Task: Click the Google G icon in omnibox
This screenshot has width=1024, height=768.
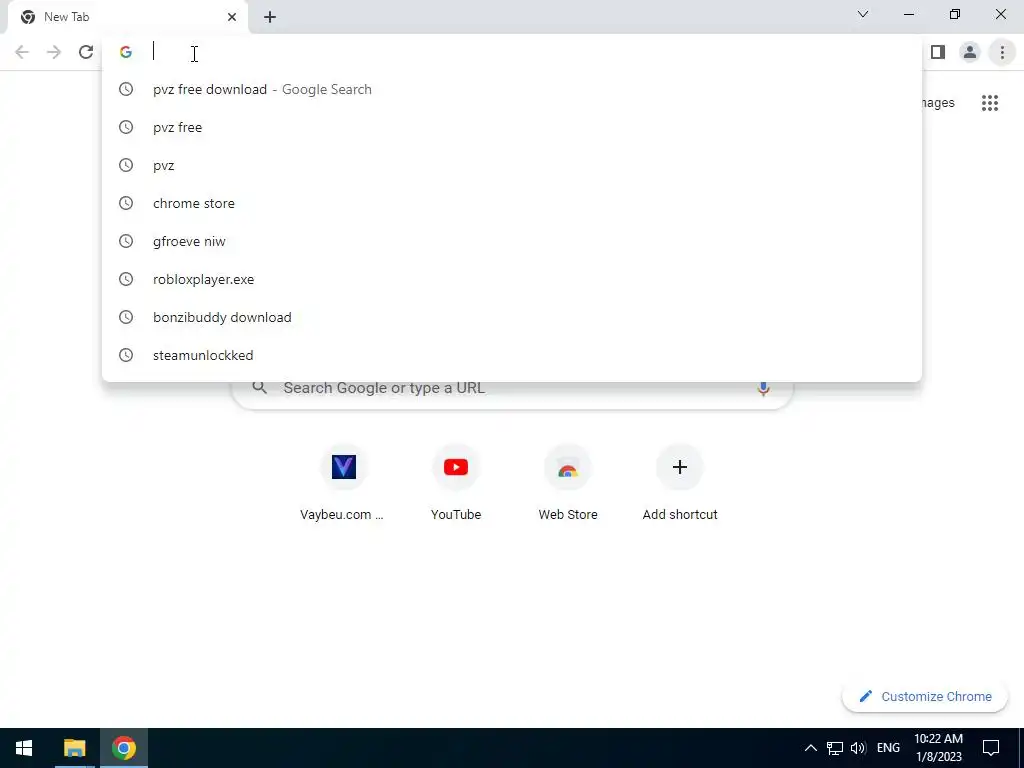Action: 126,52
